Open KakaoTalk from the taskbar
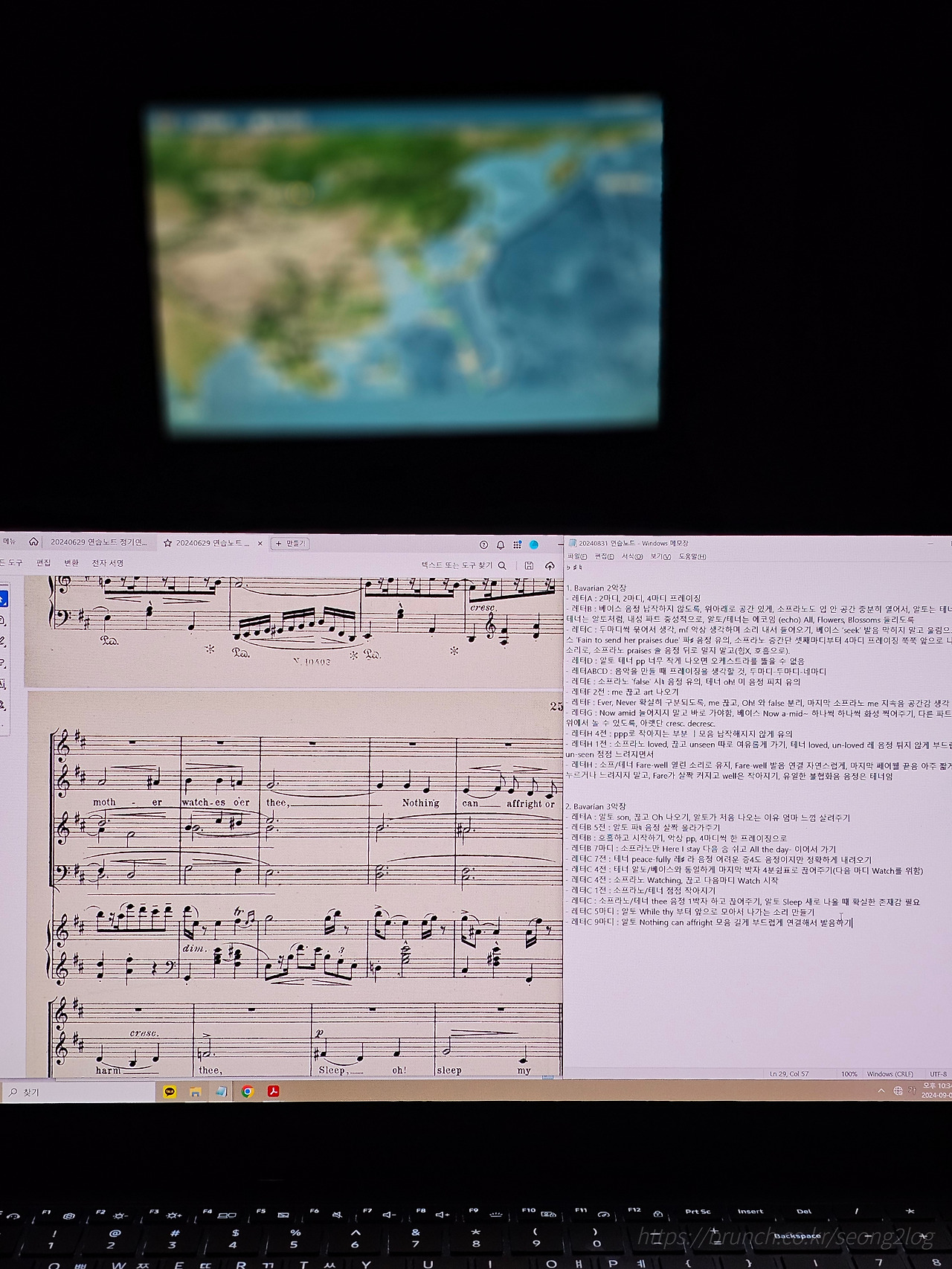This screenshot has width=952, height=1269. [170, 1092]
